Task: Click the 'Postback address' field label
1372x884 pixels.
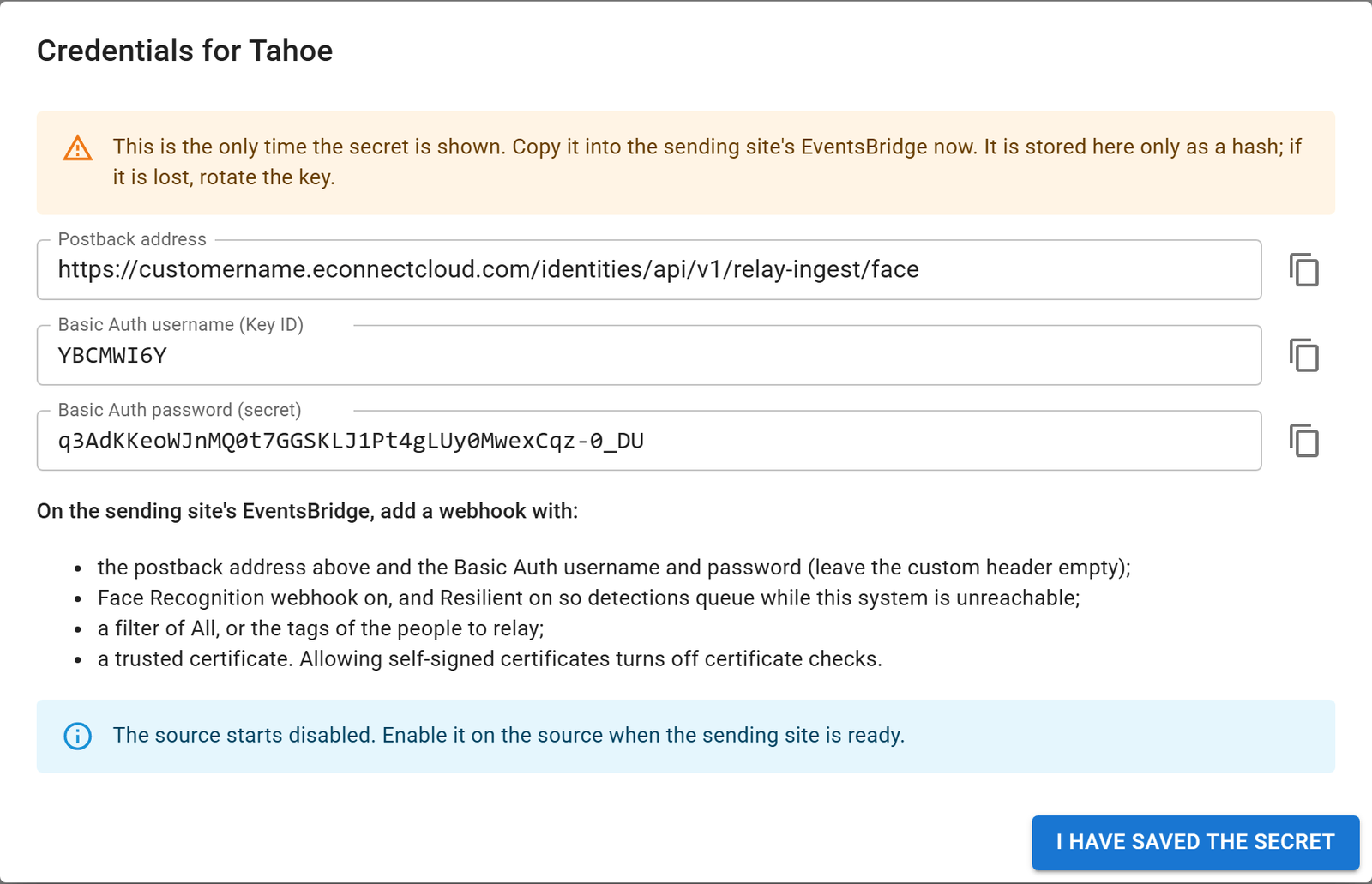Action: click(x=132, y=239)
